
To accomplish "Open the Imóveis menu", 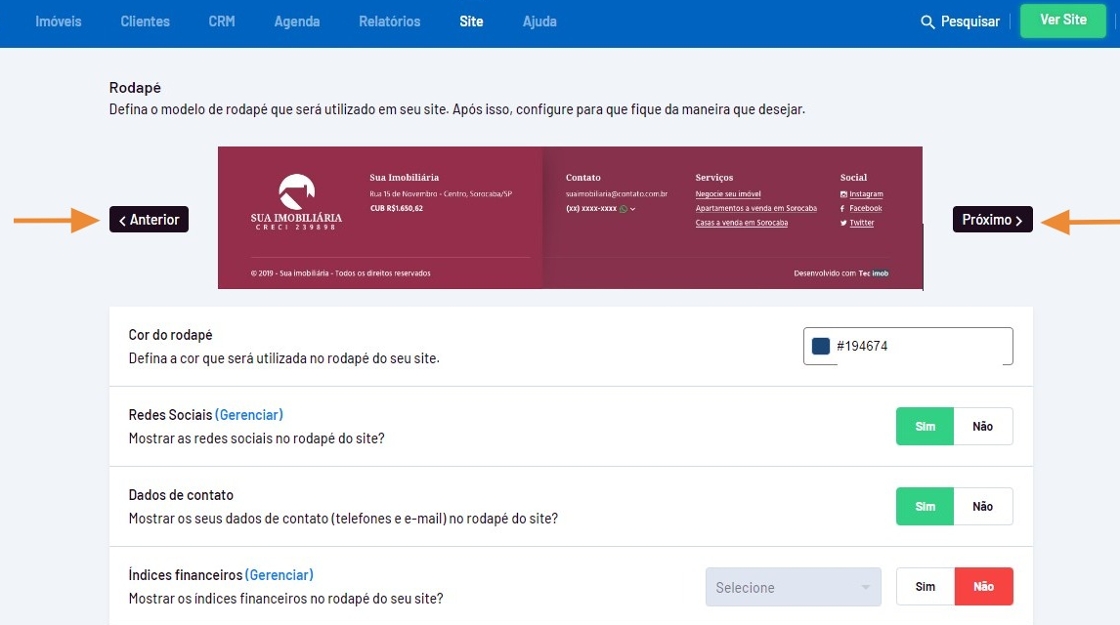I will [58, 21].
